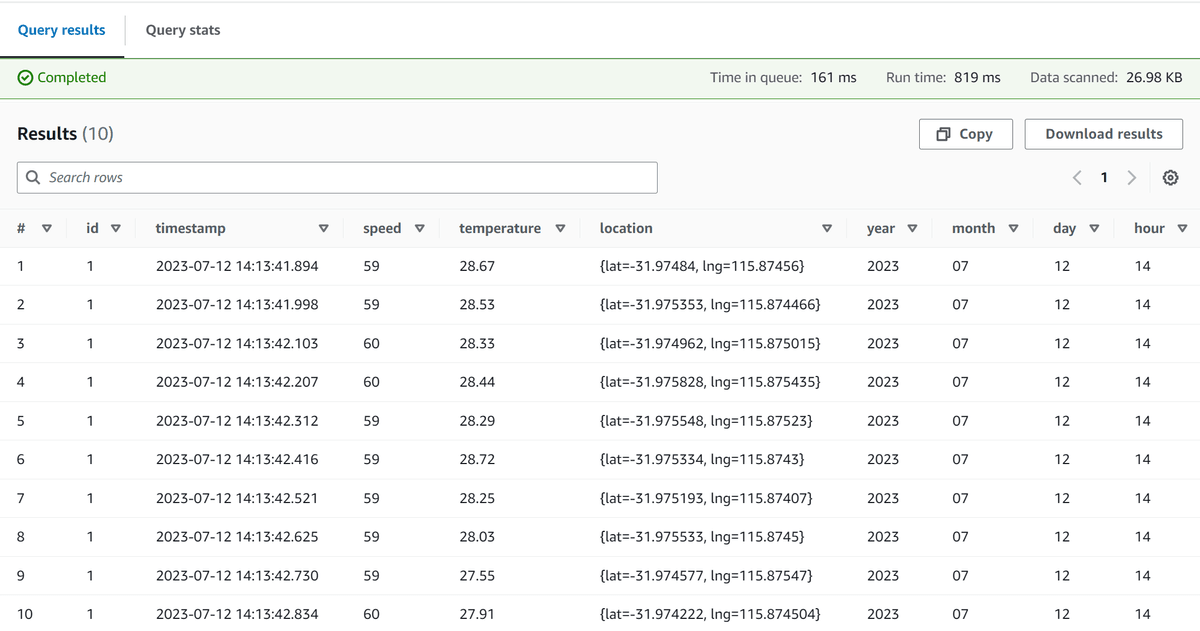Switch to the Query stats tab
Image resolution: width=1200 pixels, height=631 pixels.
[x=182, y=30]
